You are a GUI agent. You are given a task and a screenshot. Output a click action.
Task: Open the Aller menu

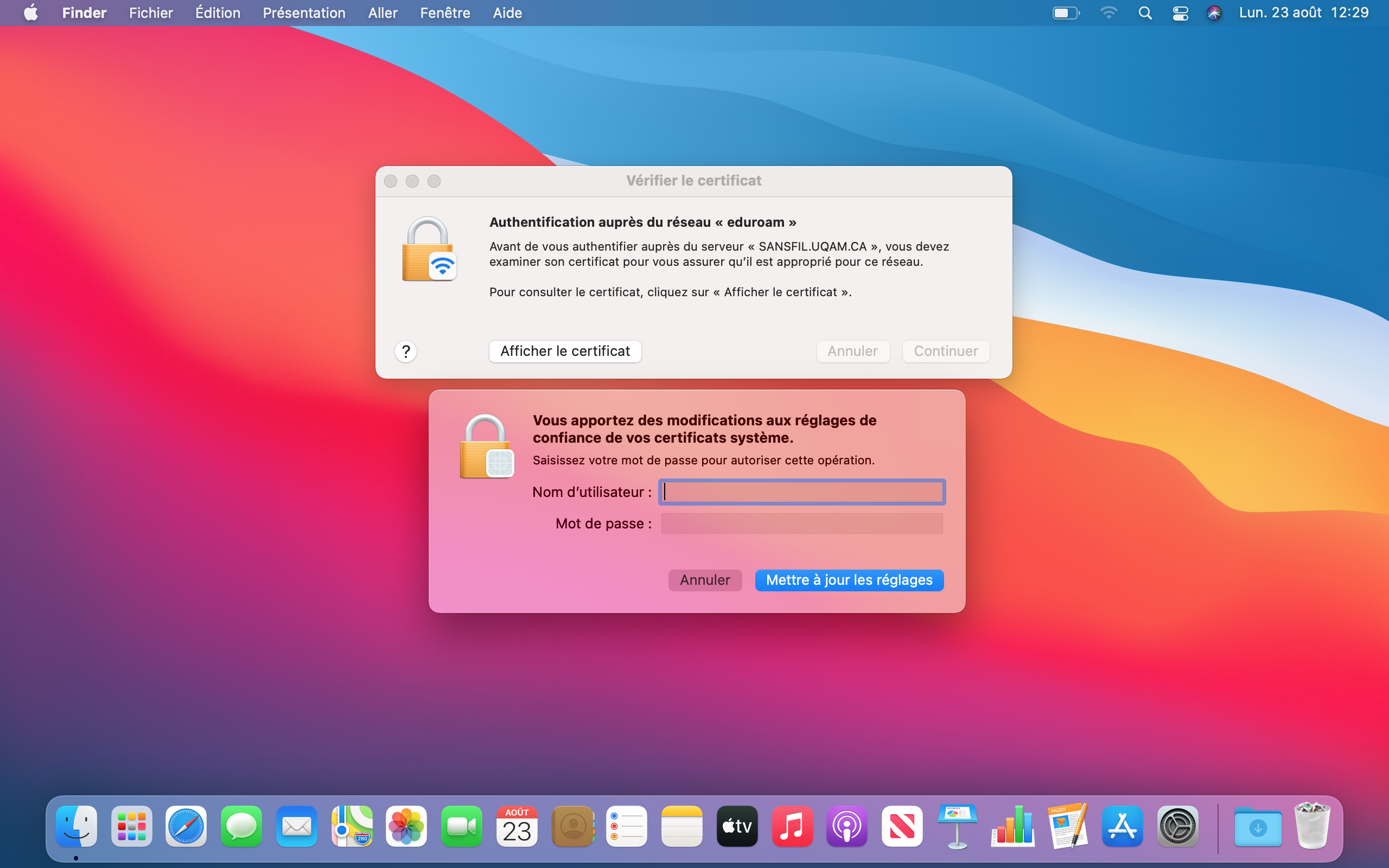point(383,12)
